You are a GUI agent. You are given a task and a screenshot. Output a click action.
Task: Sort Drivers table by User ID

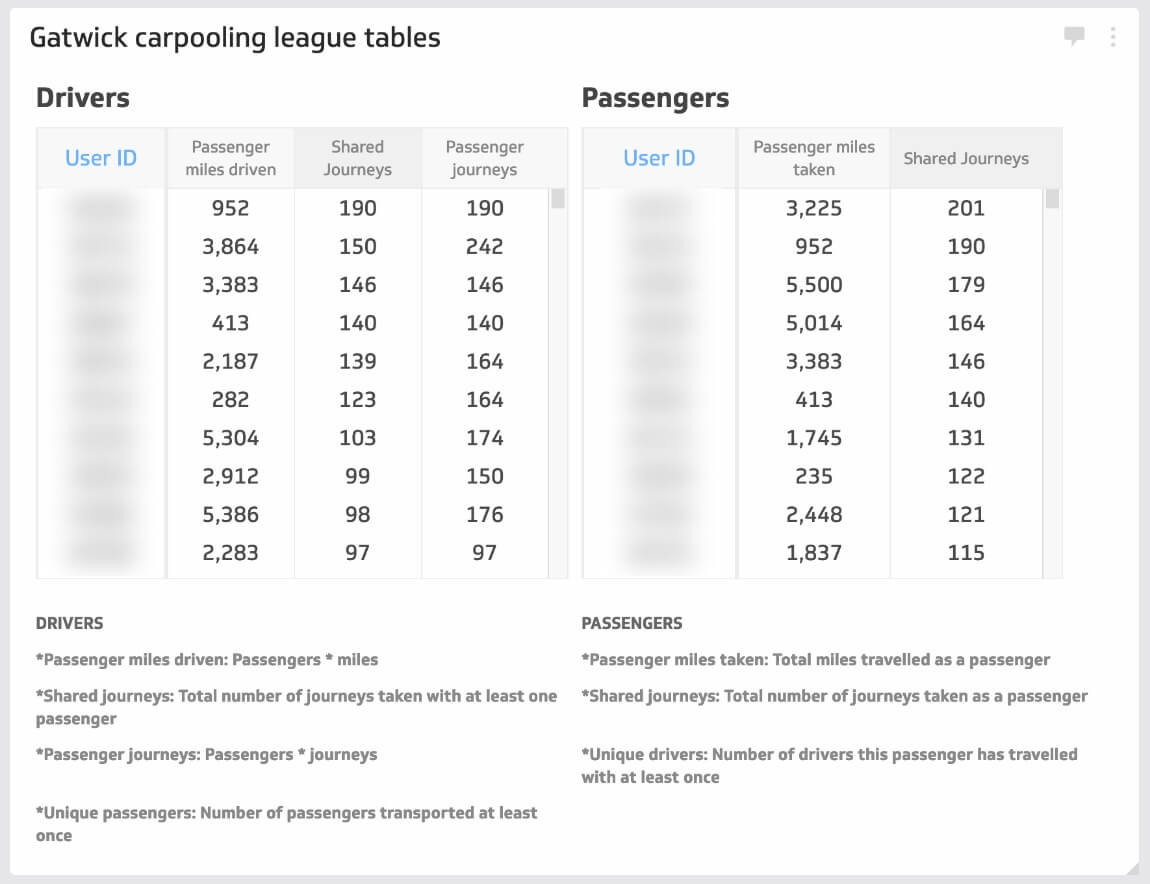[x=101, y=158]
